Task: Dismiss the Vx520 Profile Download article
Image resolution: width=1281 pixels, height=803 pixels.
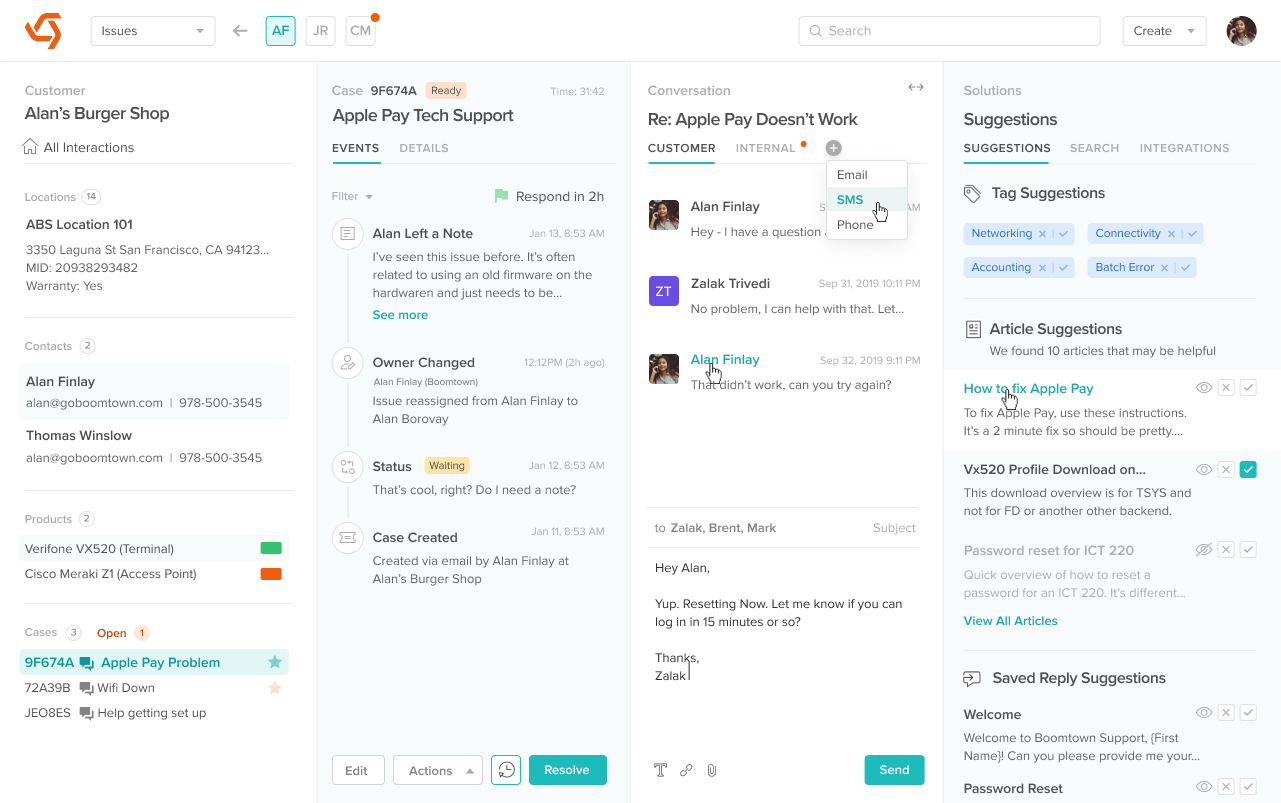Action: coord(1226,469)
